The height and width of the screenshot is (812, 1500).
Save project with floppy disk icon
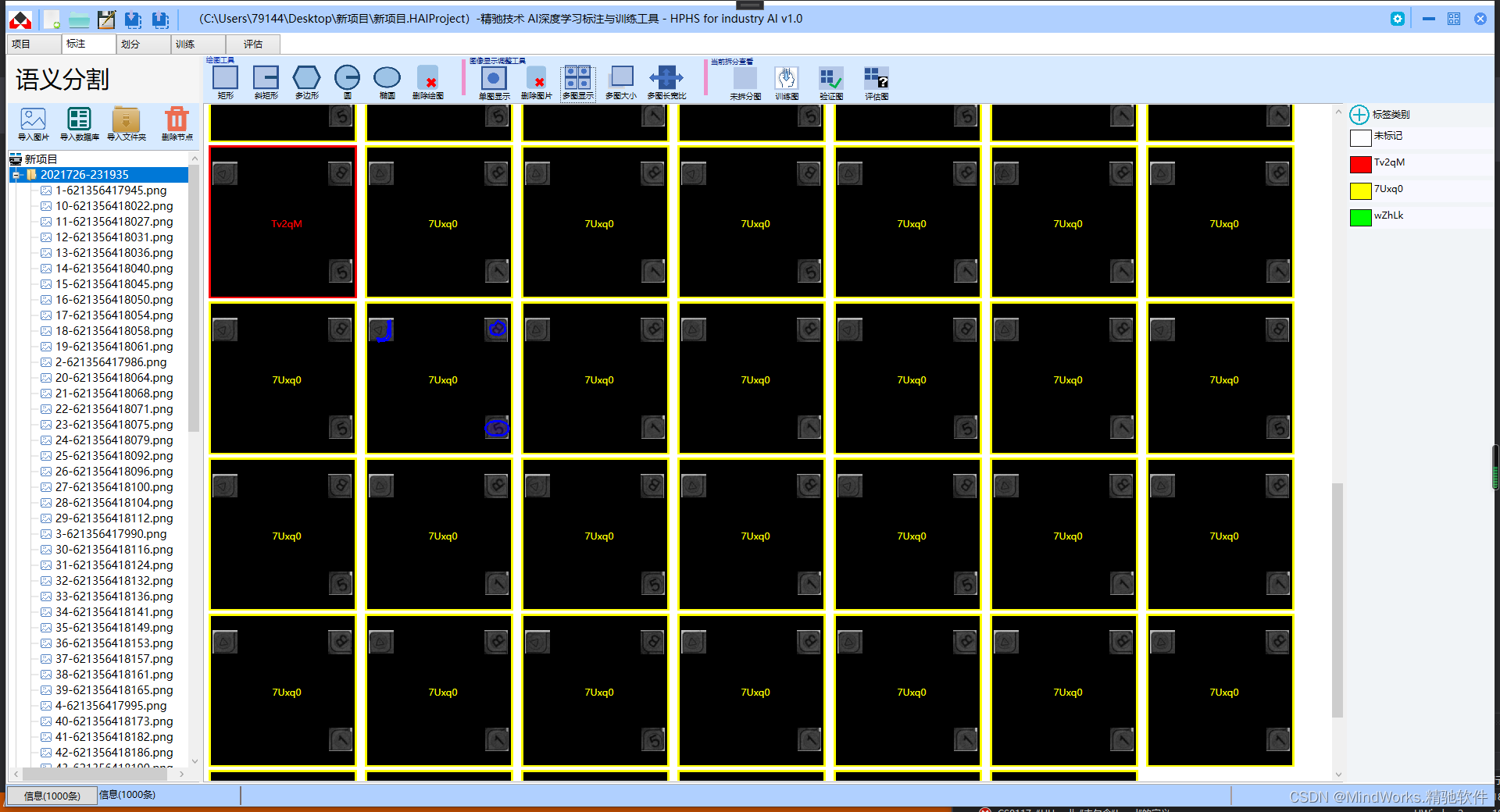(106, 20)
